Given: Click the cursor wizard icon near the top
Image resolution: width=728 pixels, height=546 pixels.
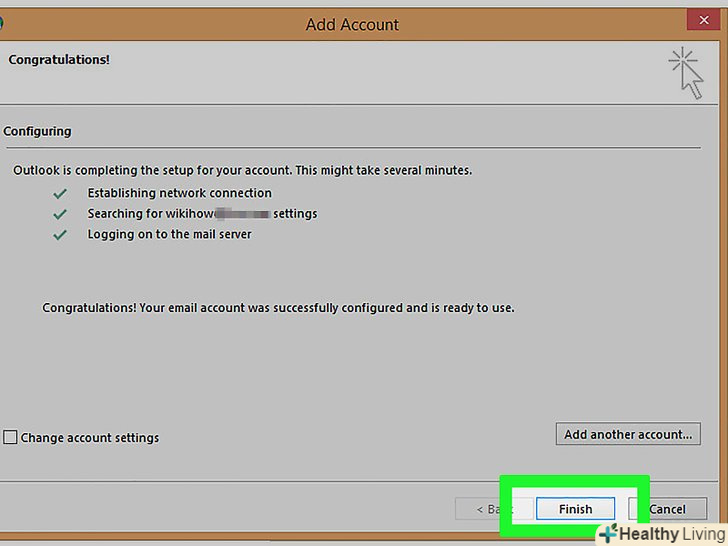Looking at the screenshot, I should tap(687, 72).
